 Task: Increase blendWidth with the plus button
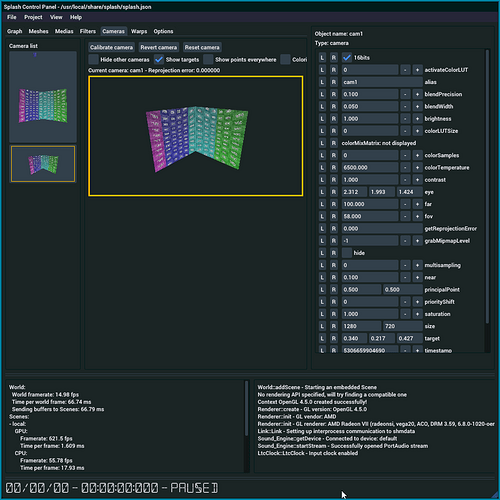coord(417,106)
